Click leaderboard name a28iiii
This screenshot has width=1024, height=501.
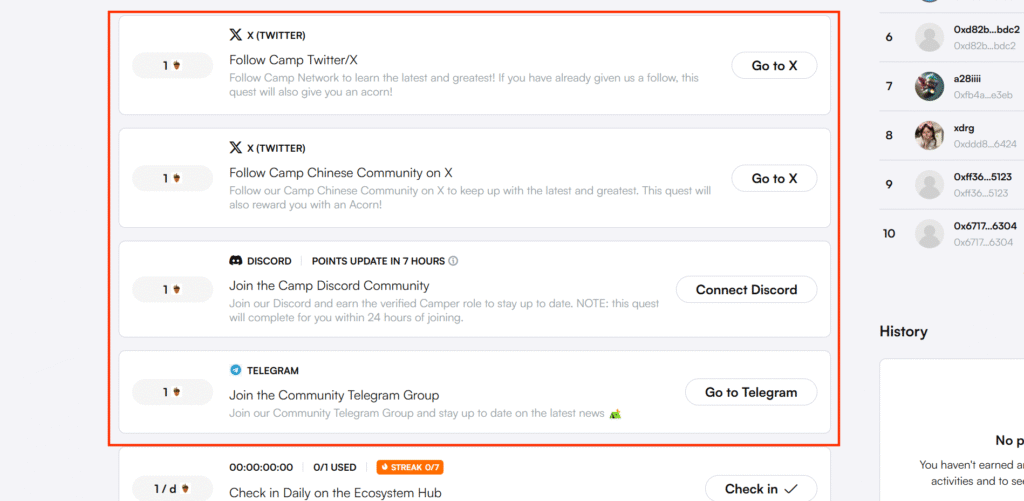click(968, 79)
